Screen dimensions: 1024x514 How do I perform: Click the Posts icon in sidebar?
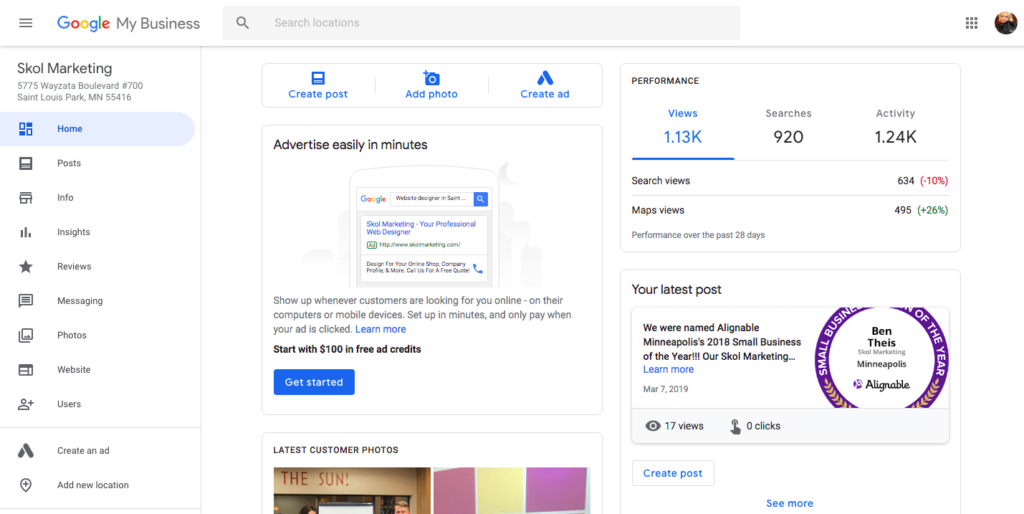(25, 163)
